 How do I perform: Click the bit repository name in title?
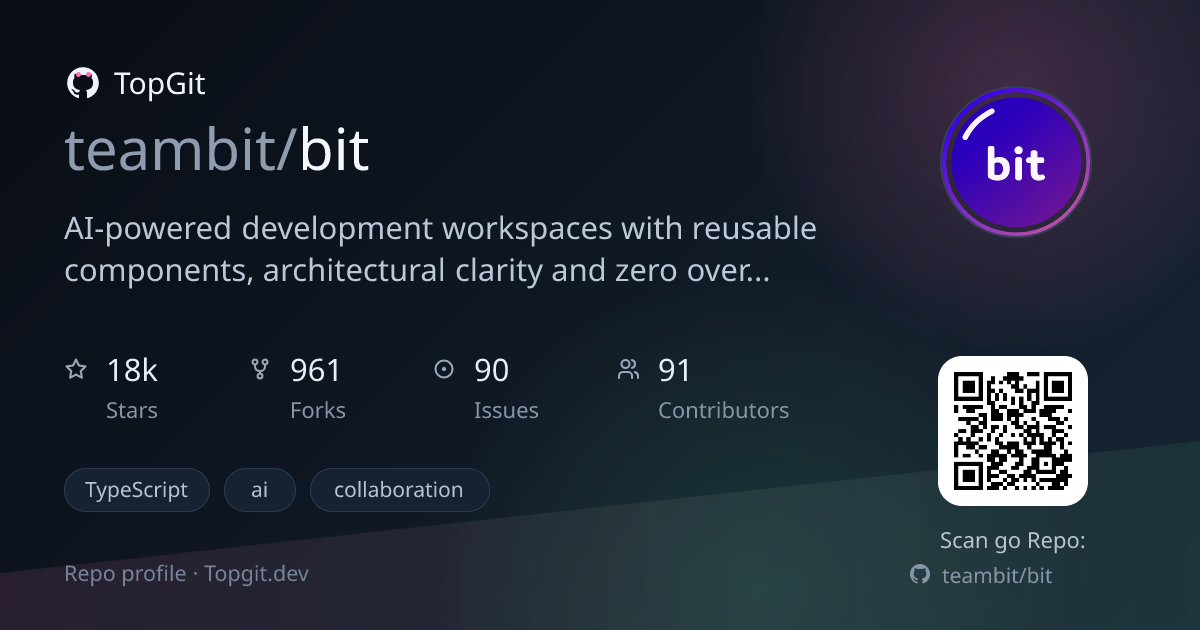tap(335, 150)
